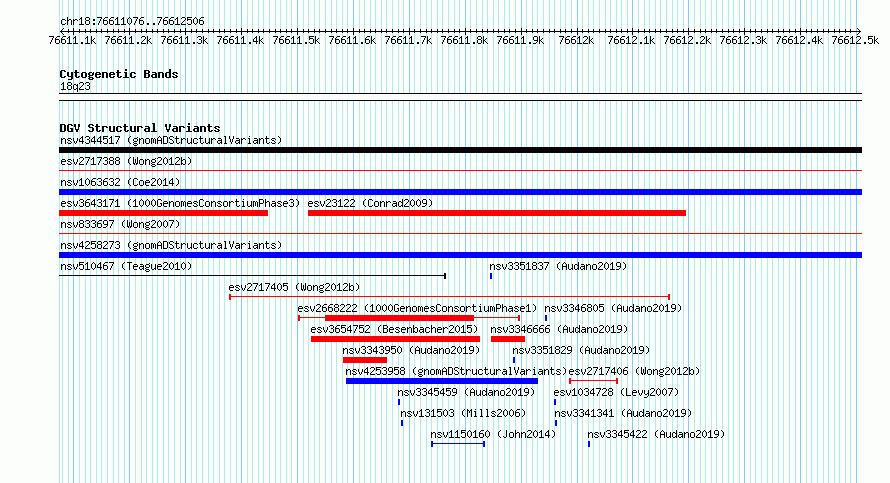Screen dimensions: 890x483
Task: Click nsv3345459 (Audano2019) label
Action: (466, 392)
